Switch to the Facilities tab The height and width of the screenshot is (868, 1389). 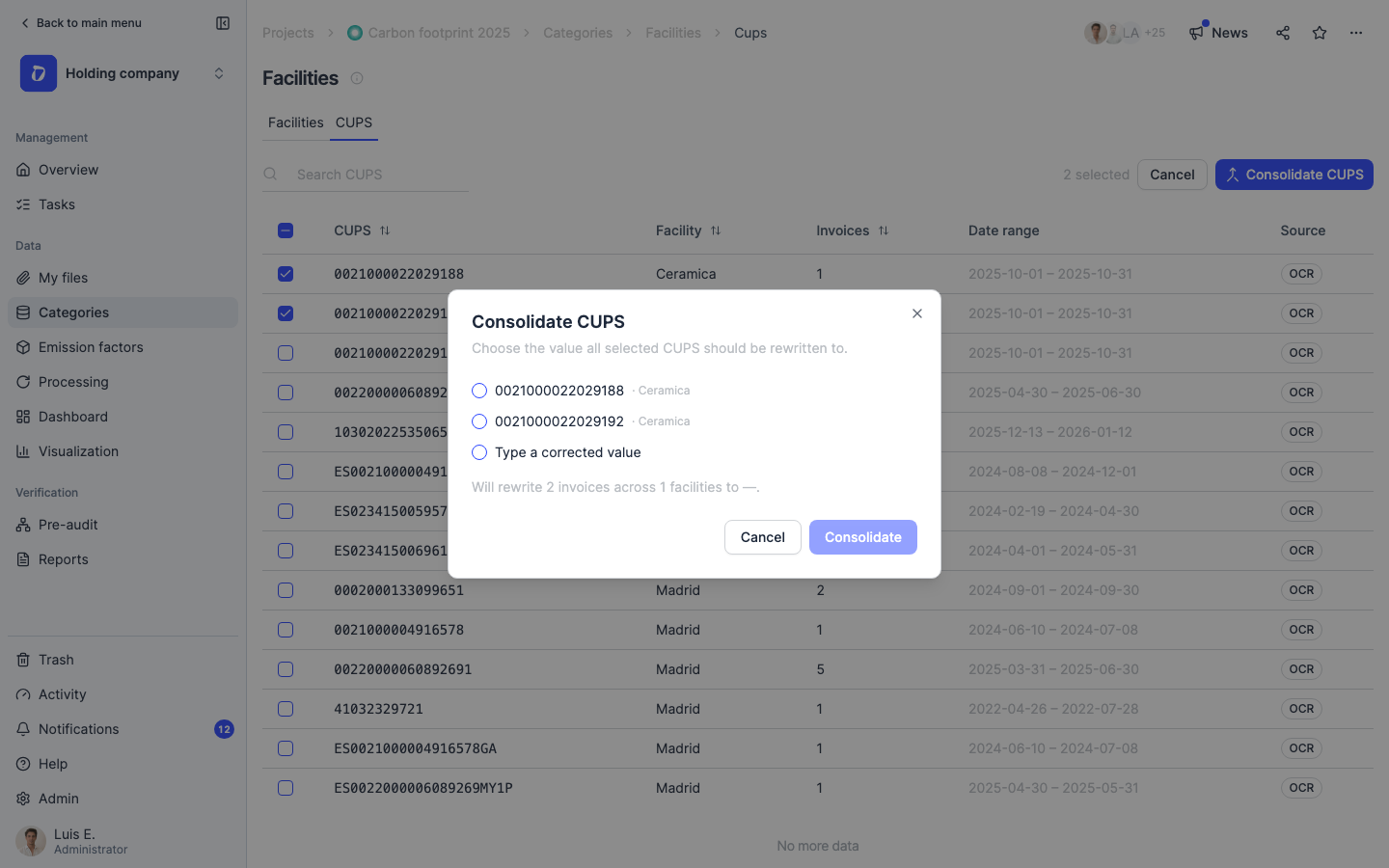pos(296,122)
